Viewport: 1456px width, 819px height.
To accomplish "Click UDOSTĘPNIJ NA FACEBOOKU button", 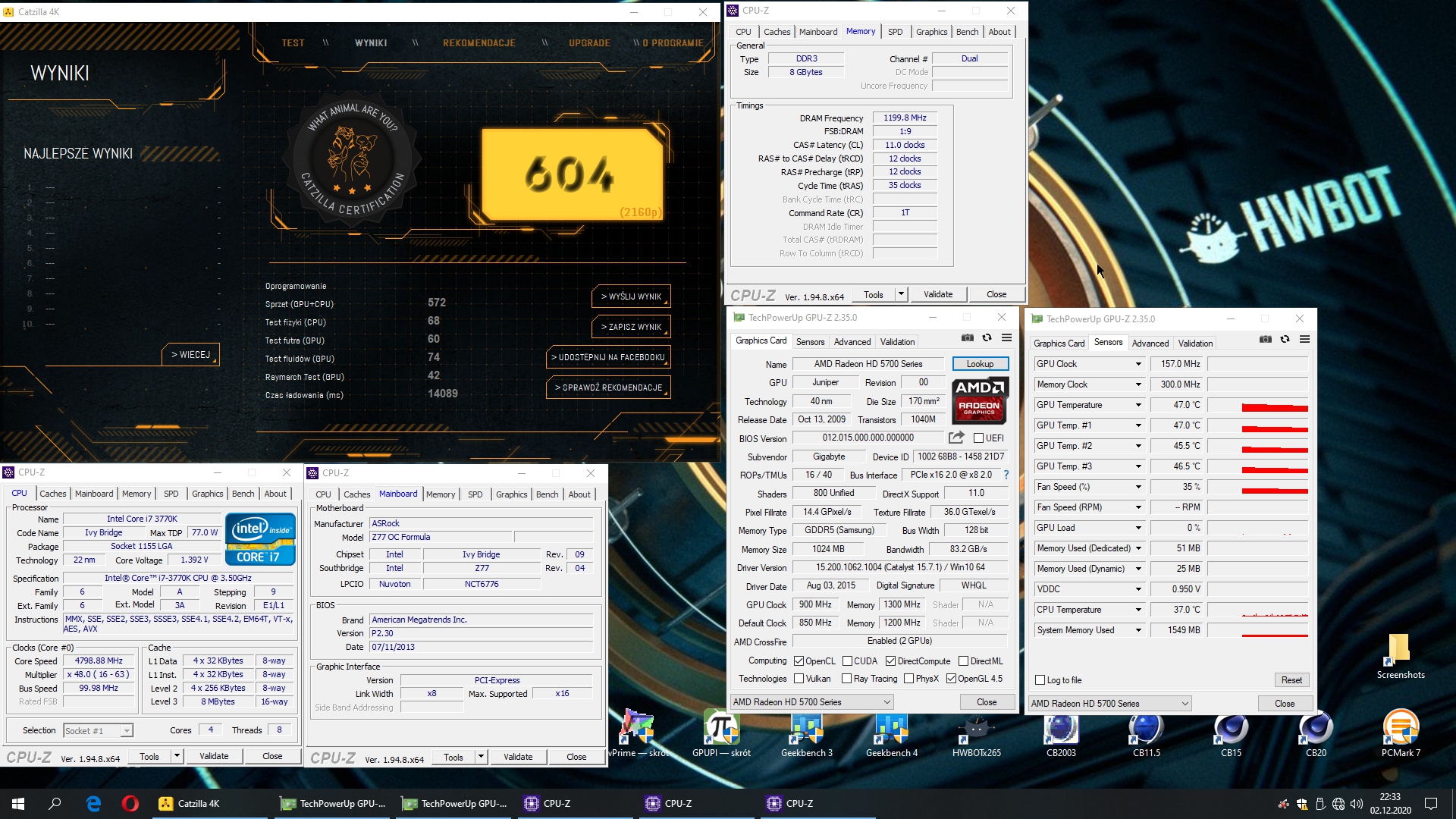I will (607, 357).
